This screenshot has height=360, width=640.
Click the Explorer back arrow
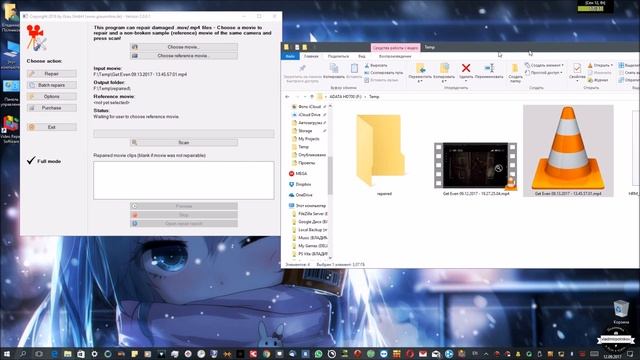click(287, 97)
